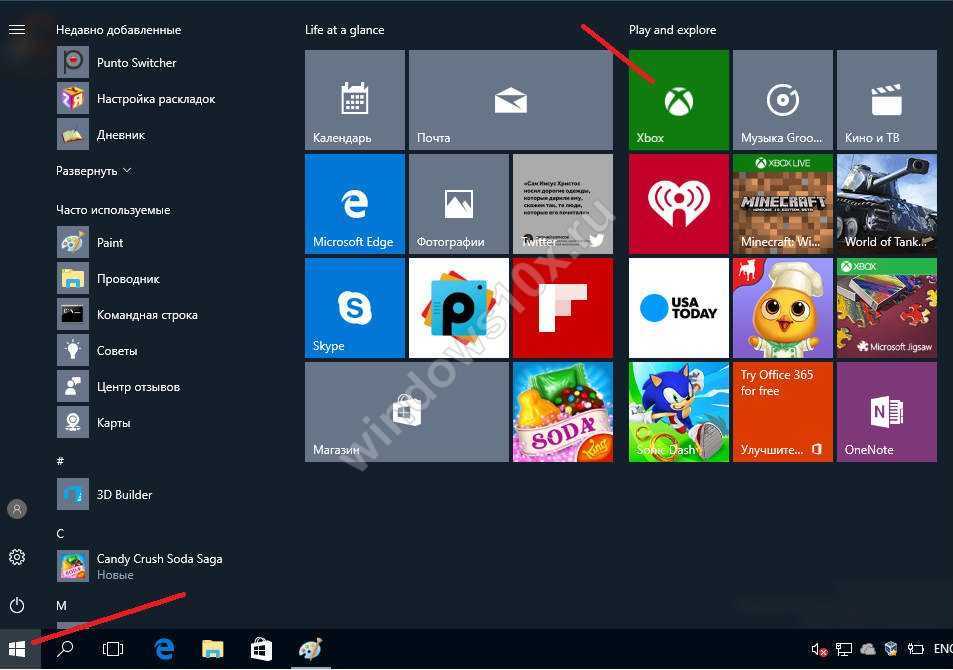This screenshot has width=953, height=670.
Task: Click the '#' letter group header
Action: click(x=61, y=461)
